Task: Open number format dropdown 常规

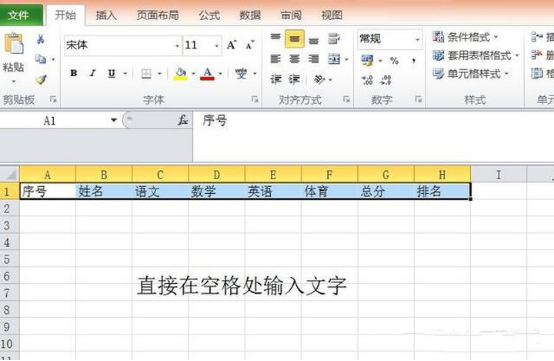Action: (x=417, y=39)
